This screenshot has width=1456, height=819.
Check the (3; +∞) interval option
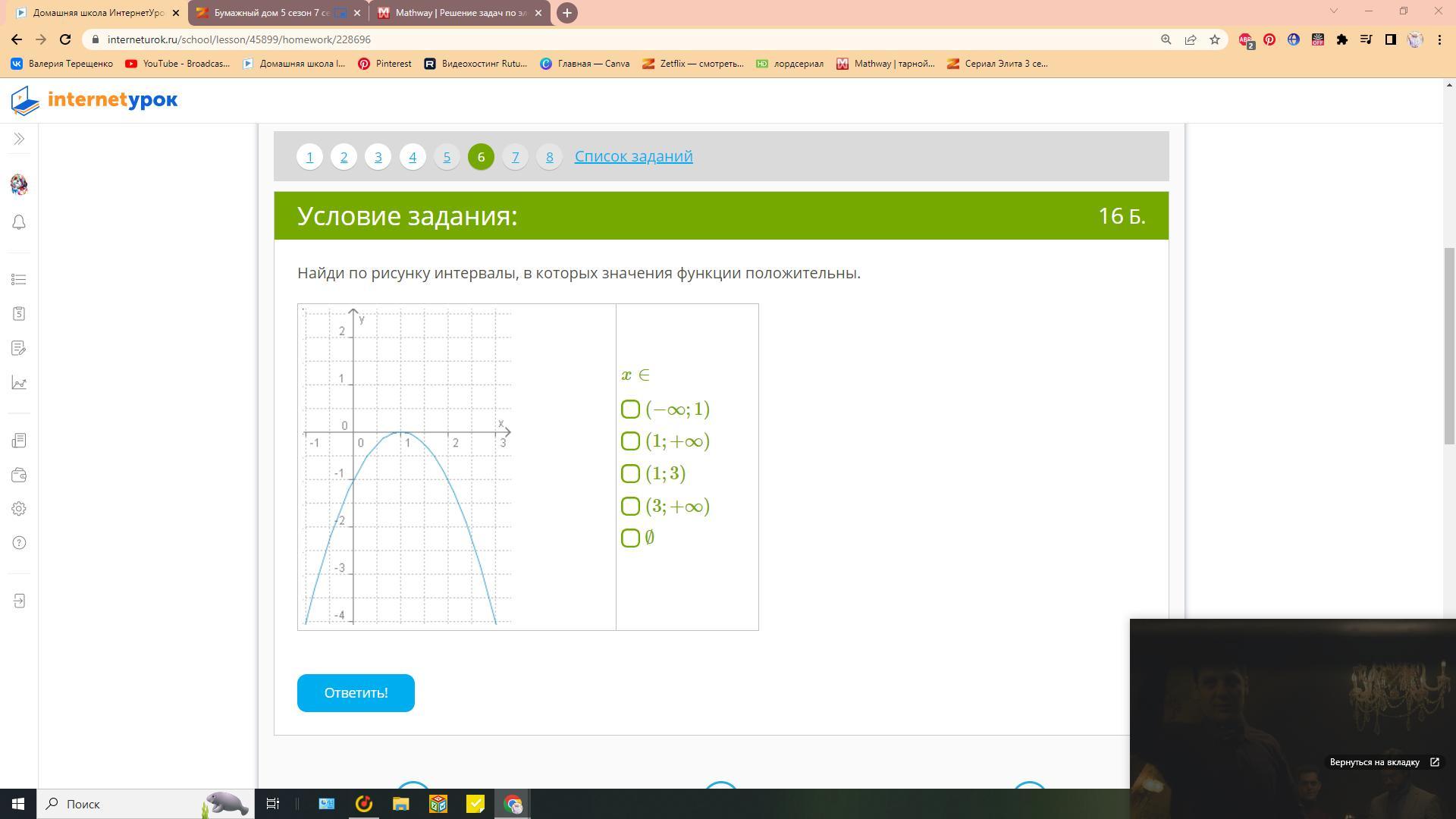630,506
